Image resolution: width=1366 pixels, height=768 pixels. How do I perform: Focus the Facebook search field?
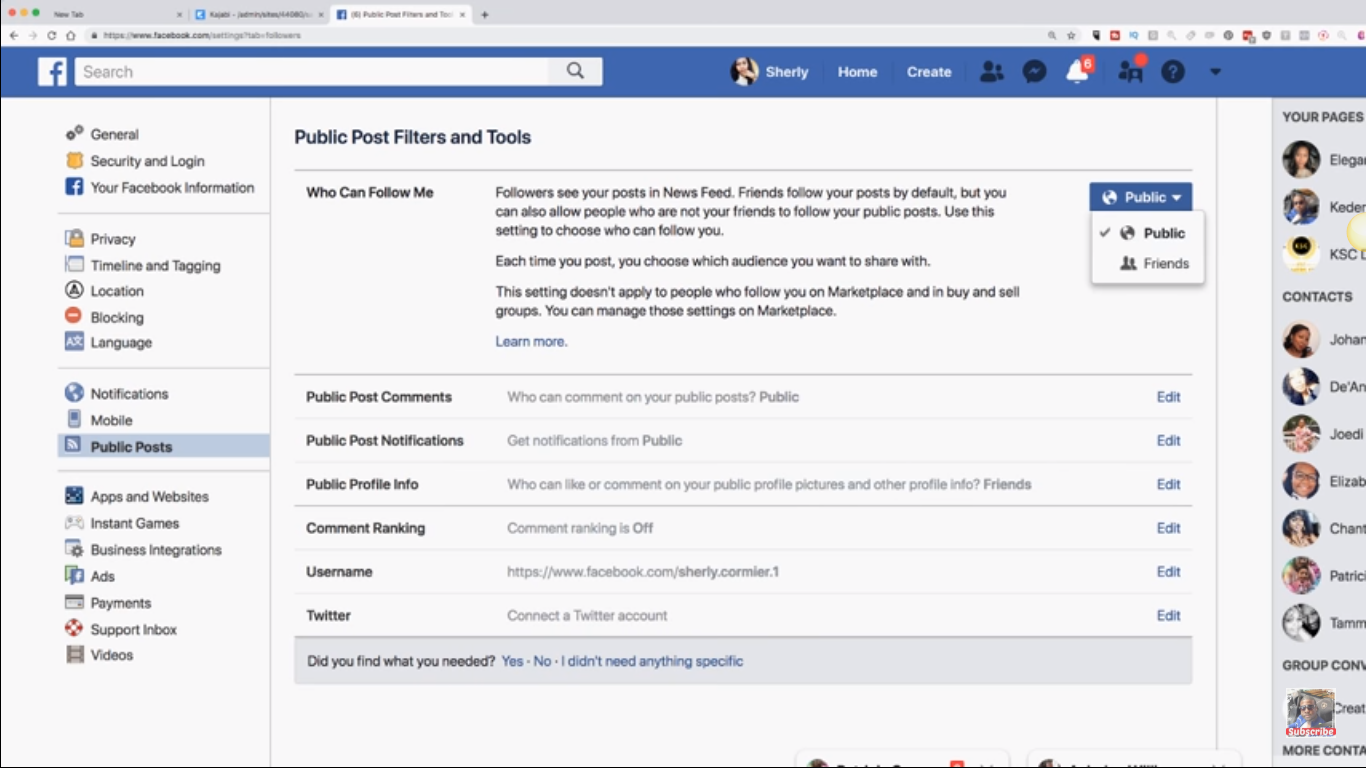pos(313,71)
